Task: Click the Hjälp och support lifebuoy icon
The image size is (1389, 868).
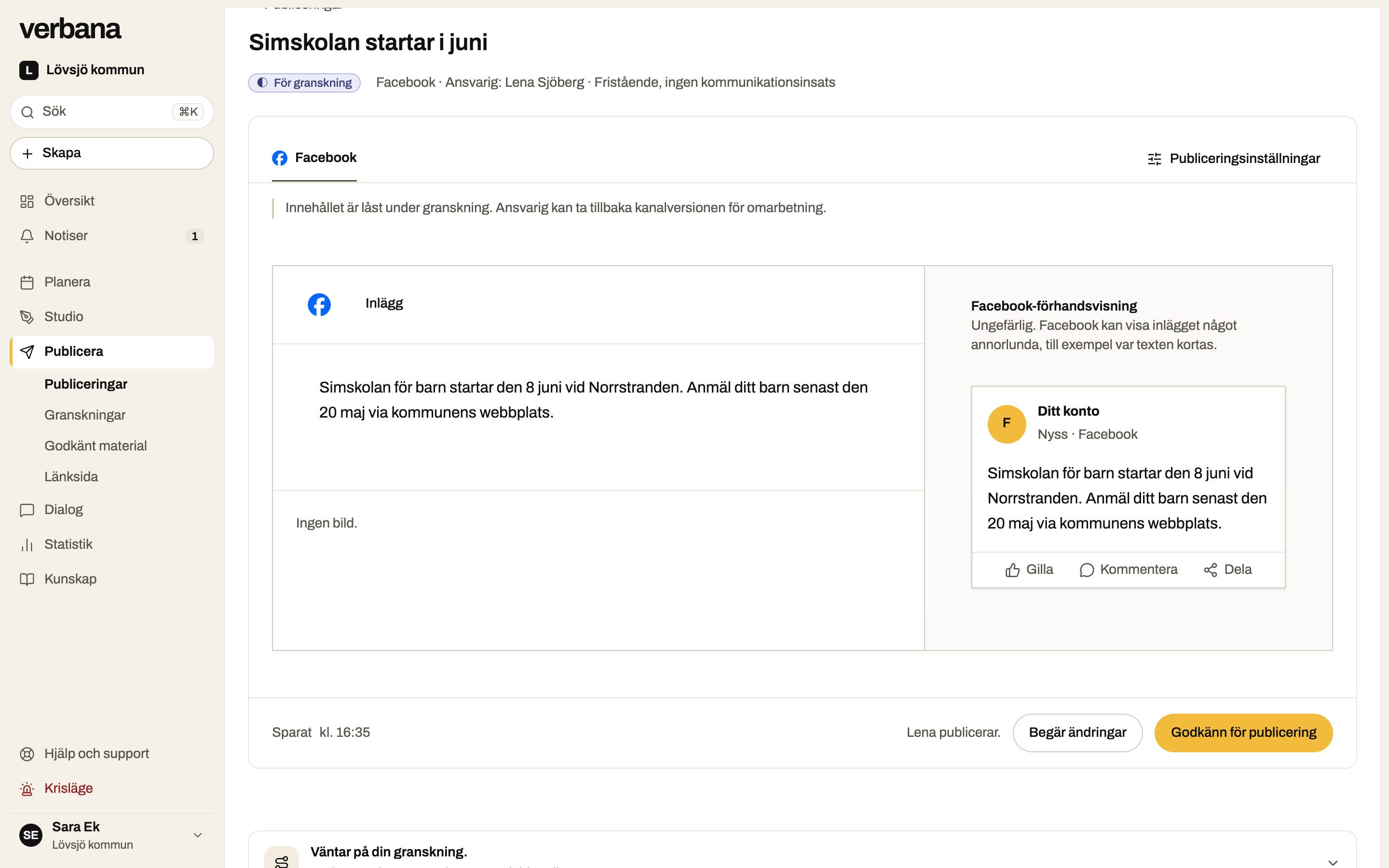Action: [x=27, y=754]
